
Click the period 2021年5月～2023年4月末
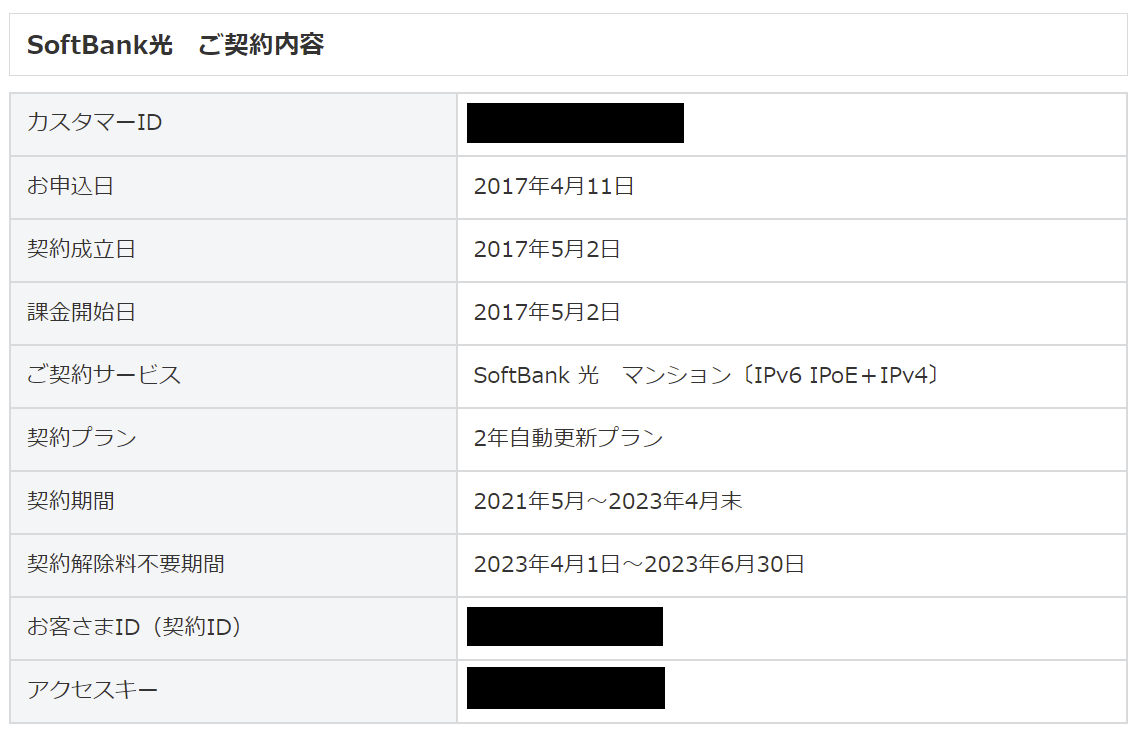coord(607,501)
